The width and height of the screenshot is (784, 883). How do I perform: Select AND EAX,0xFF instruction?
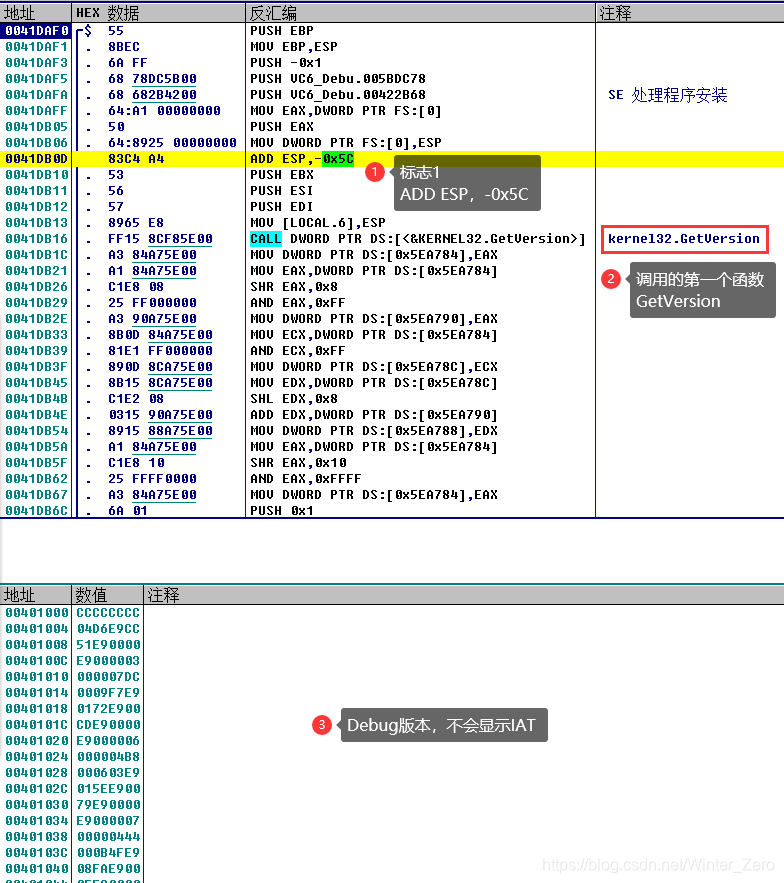click(x=298, y=302)
